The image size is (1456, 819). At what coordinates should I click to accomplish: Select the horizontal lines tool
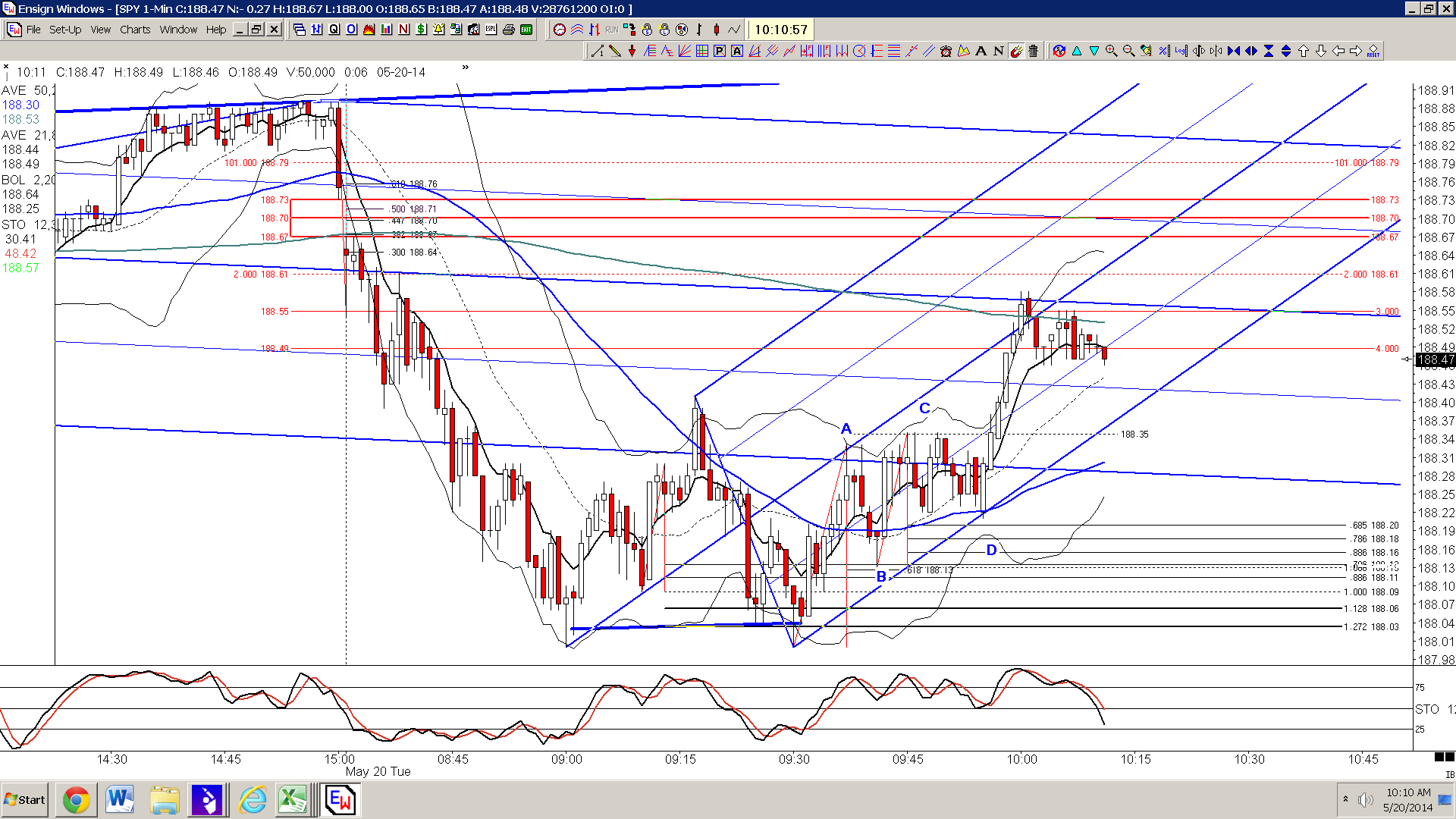894,51
